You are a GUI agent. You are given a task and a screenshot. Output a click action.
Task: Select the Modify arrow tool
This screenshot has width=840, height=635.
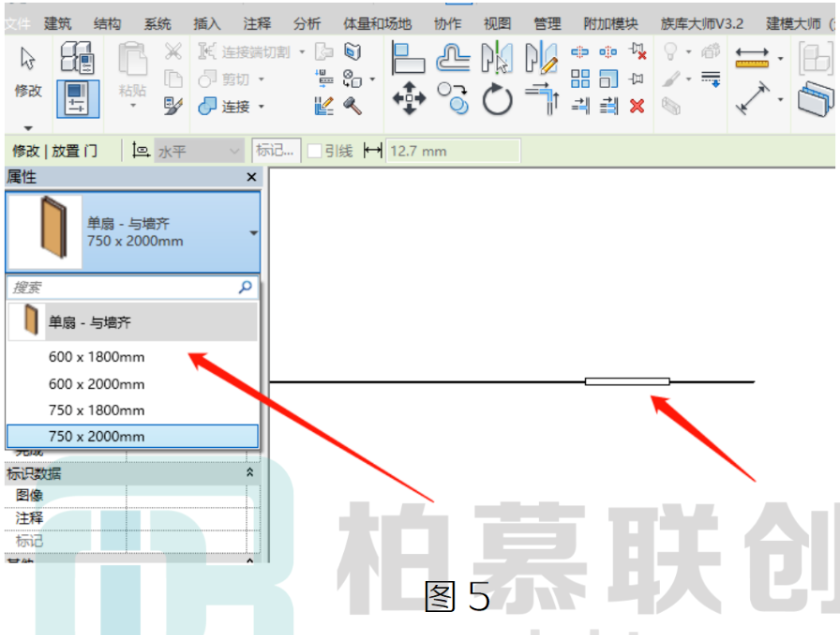click(28, 58)
